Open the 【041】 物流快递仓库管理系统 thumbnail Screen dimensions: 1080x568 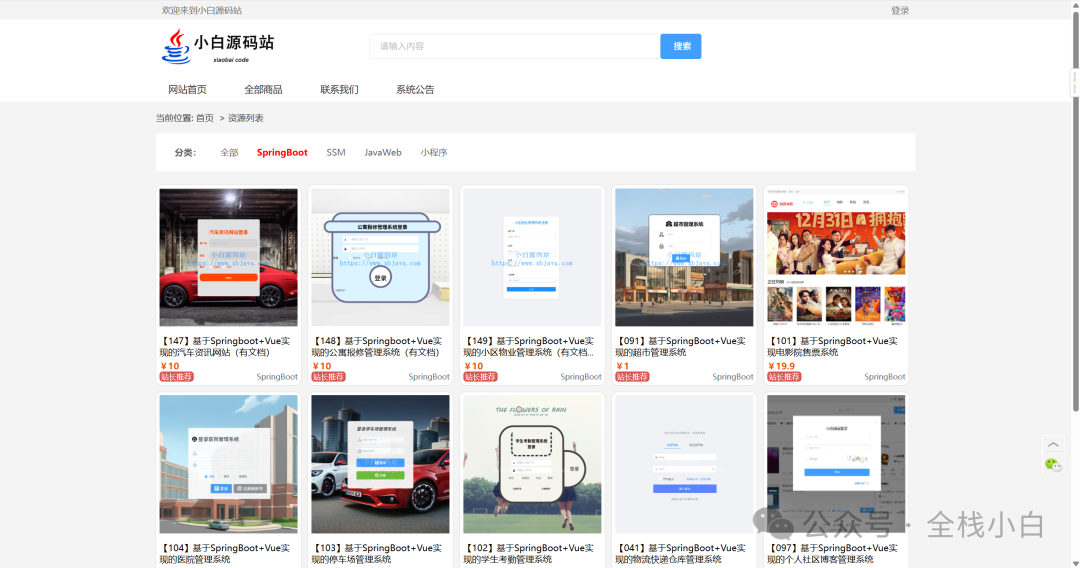click(684, 464)
